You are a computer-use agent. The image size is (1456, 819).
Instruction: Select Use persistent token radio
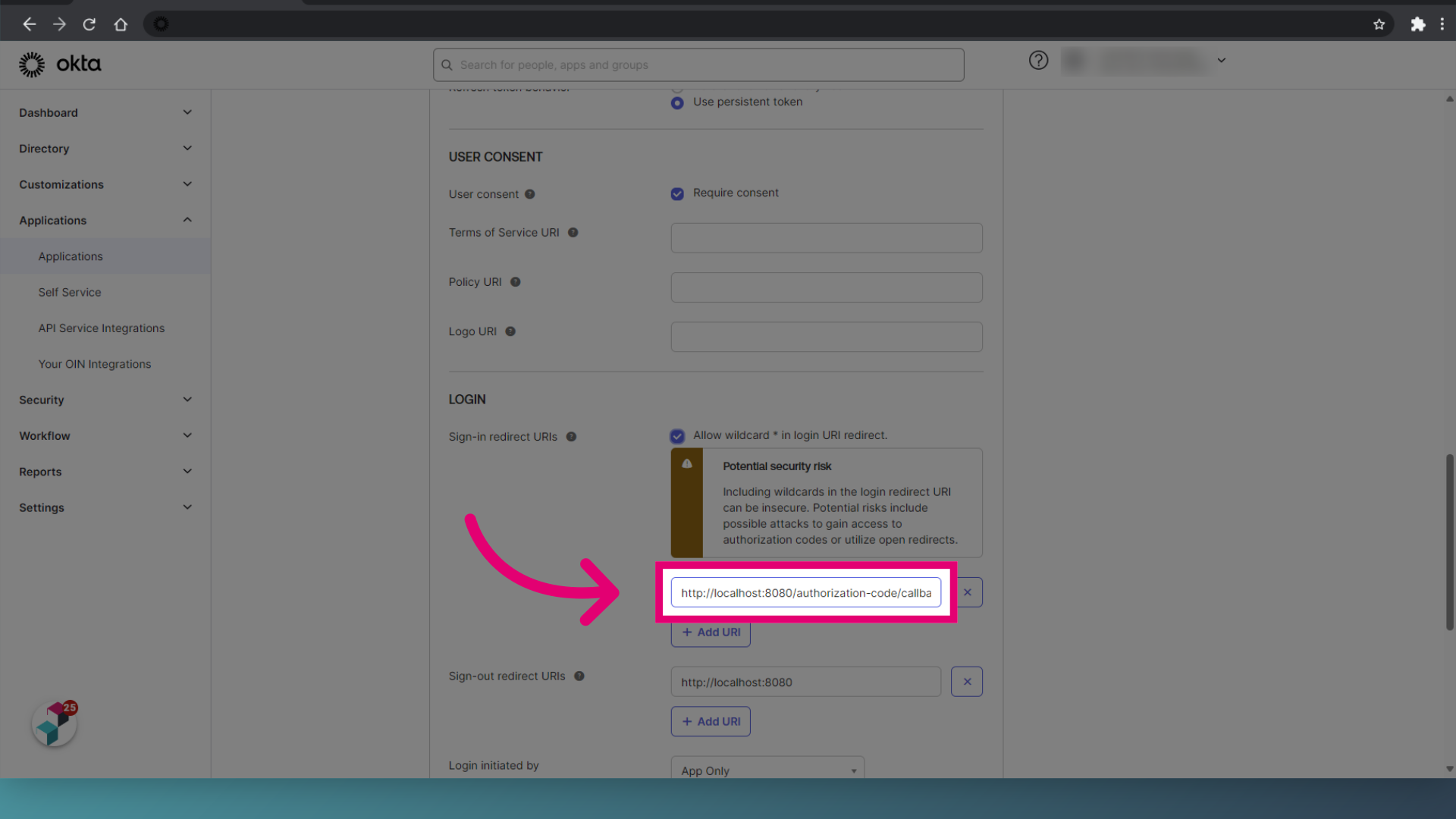point(677,103)
